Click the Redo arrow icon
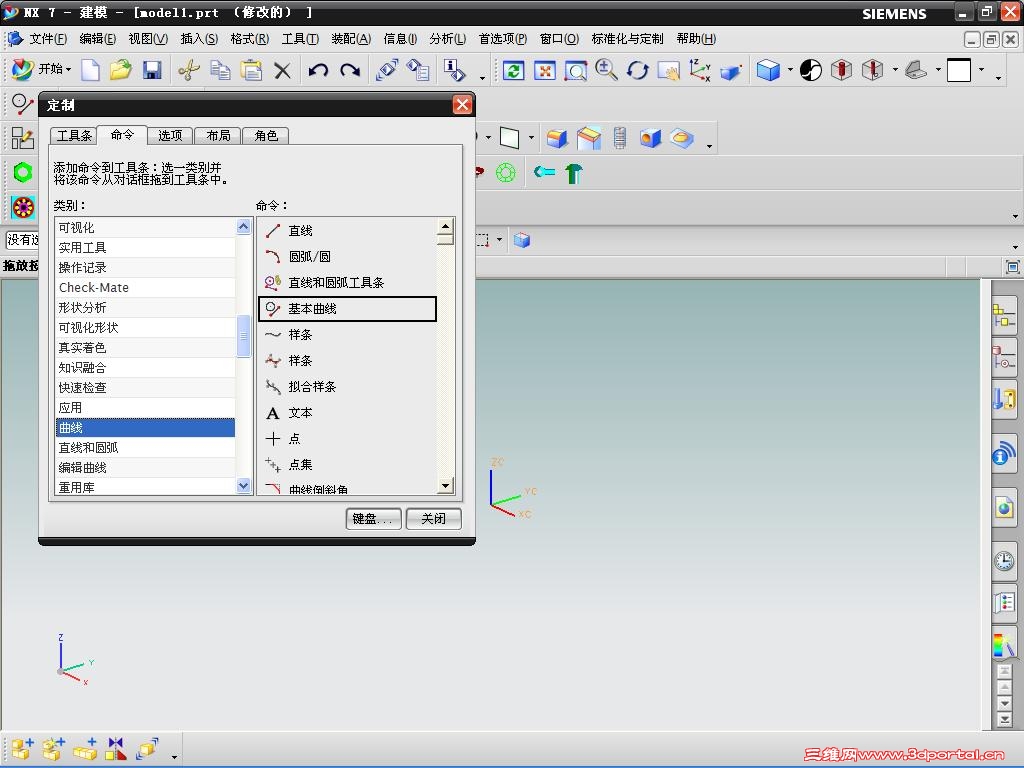The width and height of the screenshot is (1024, 768). pos(350,70)
